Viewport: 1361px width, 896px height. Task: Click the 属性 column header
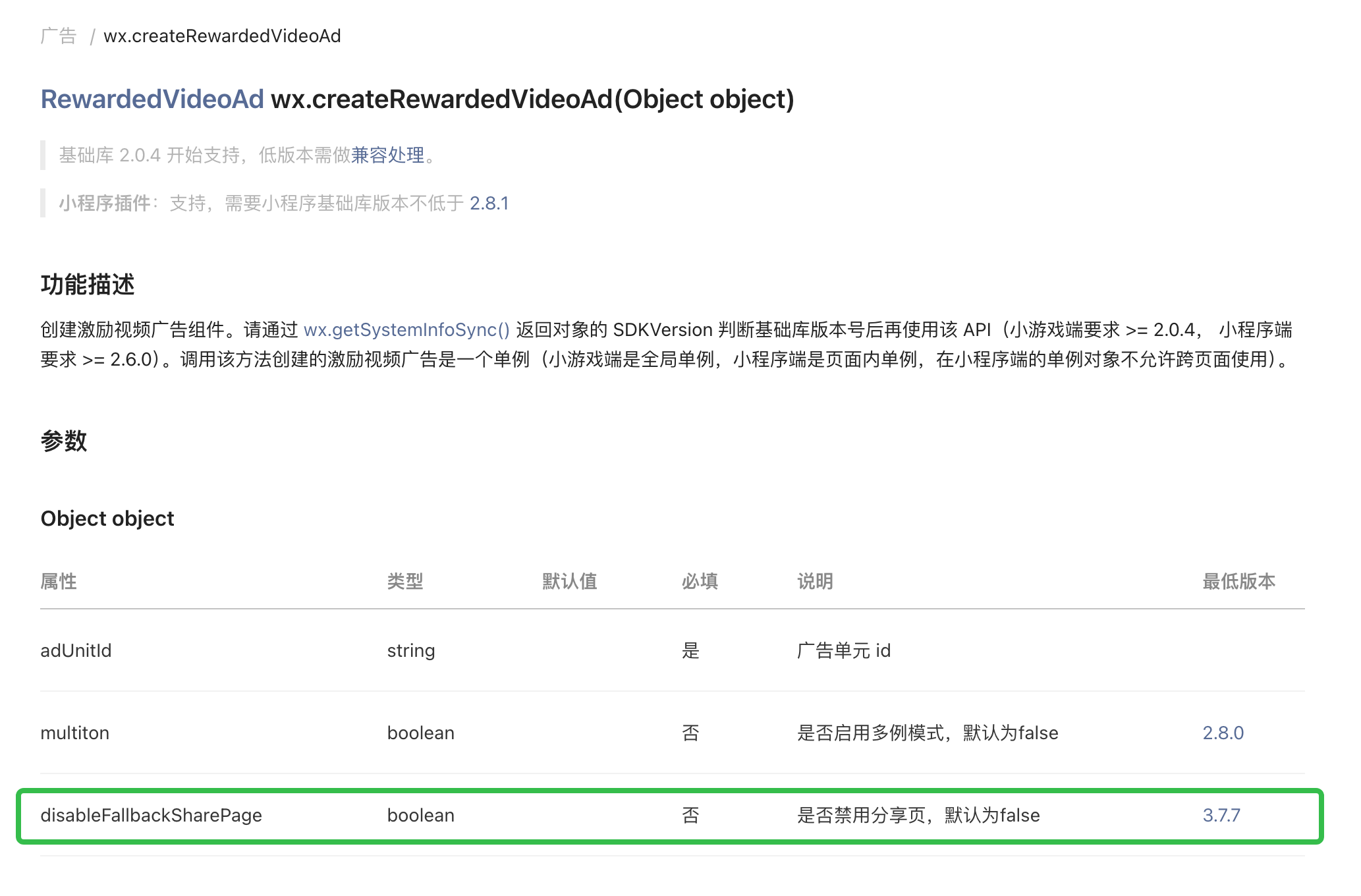click(x=59, y=581)
